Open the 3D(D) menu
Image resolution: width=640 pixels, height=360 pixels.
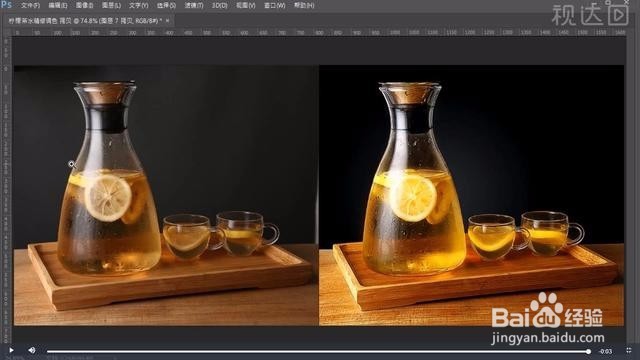pyautogui.click(x=220, y=5)
